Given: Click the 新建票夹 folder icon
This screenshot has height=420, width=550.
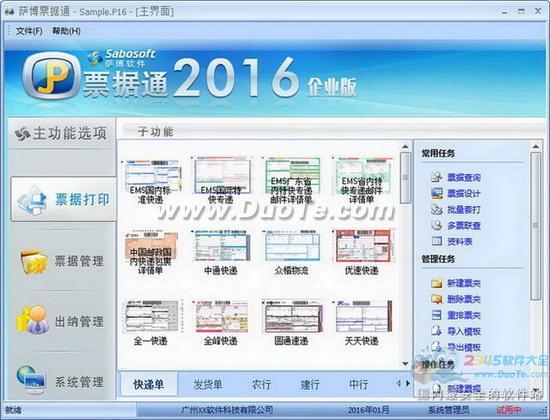Looking at the screenshot, I should click(437, 283).
